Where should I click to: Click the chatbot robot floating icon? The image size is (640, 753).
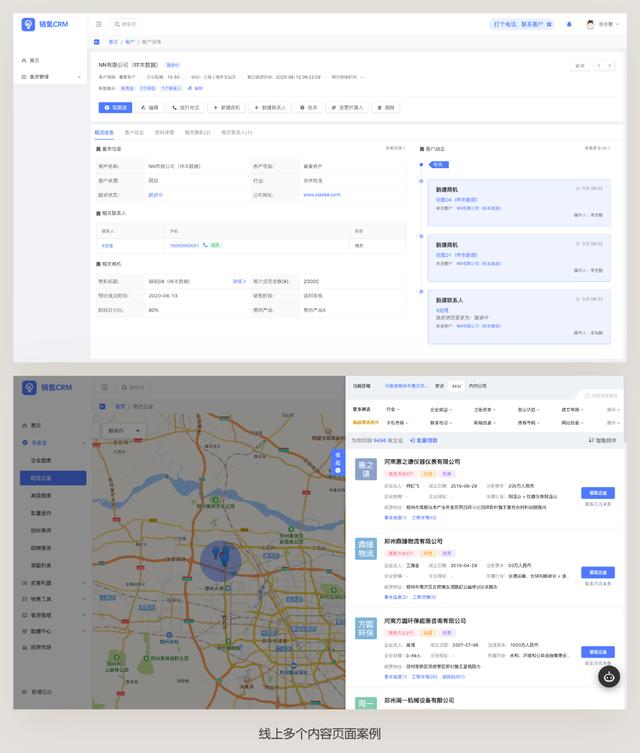click(609, 677)
